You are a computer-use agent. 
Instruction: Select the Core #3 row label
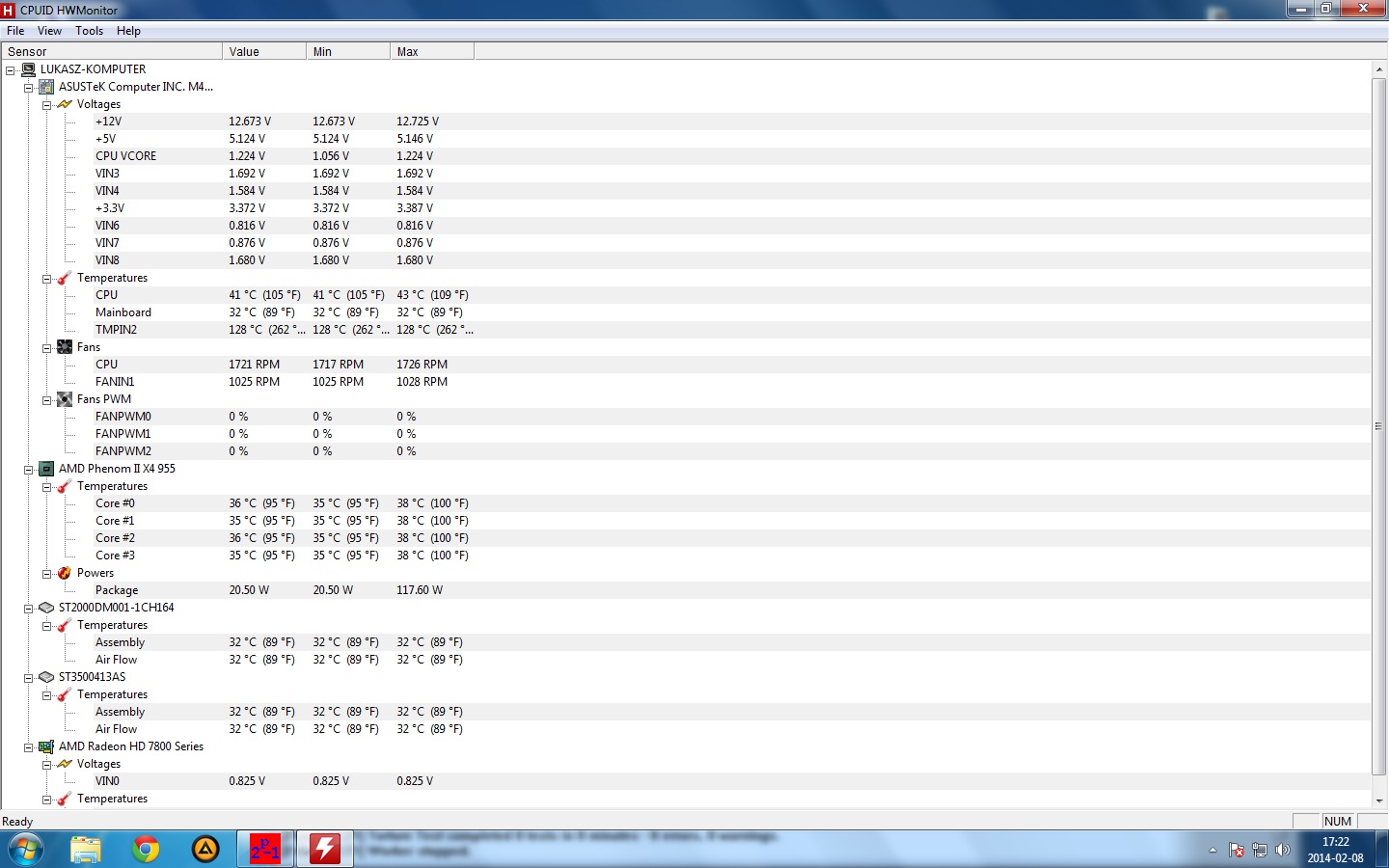[115, 556]
